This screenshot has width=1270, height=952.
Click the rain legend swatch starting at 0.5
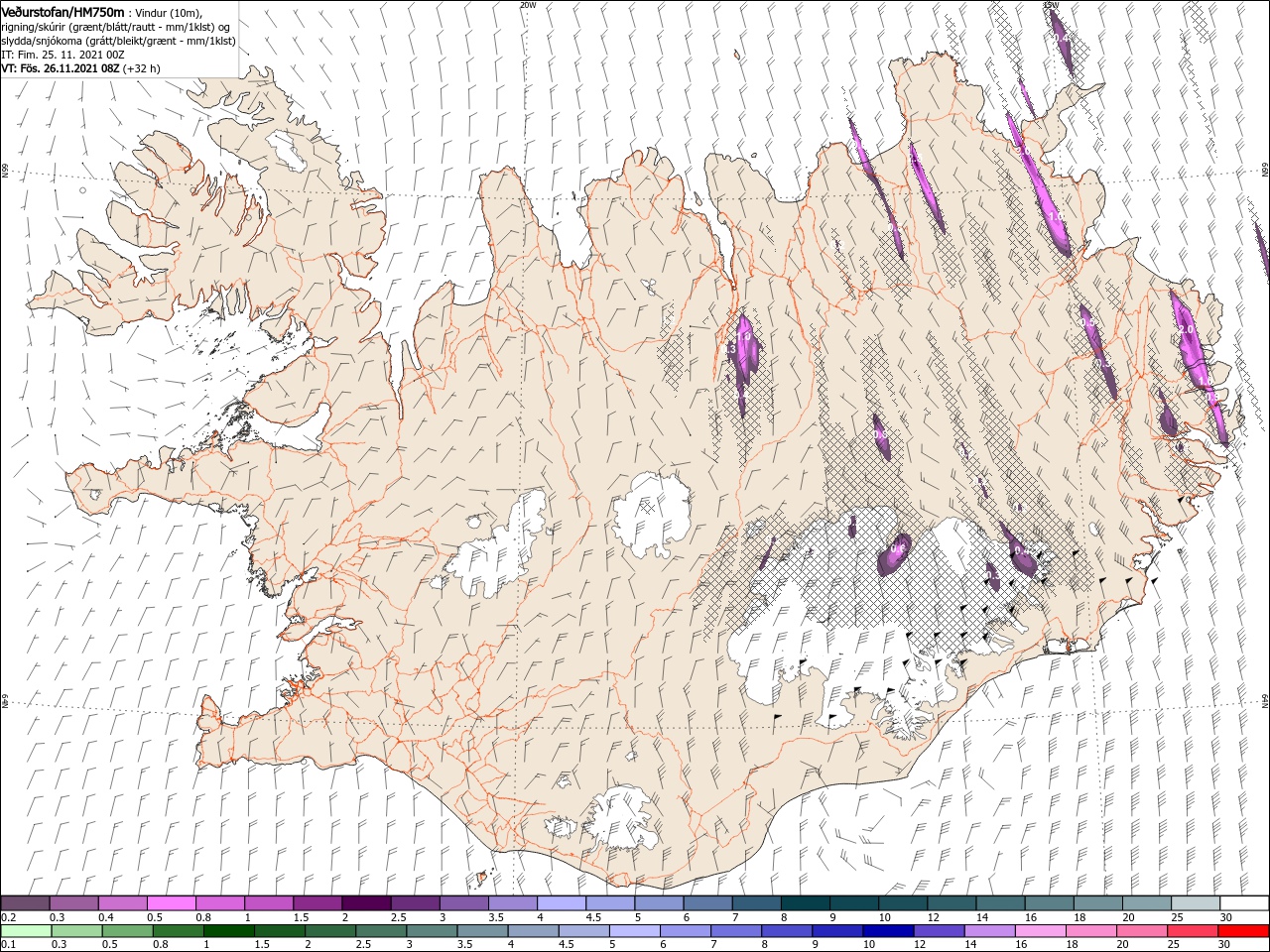pyautogui.click(x=127, y=931)
